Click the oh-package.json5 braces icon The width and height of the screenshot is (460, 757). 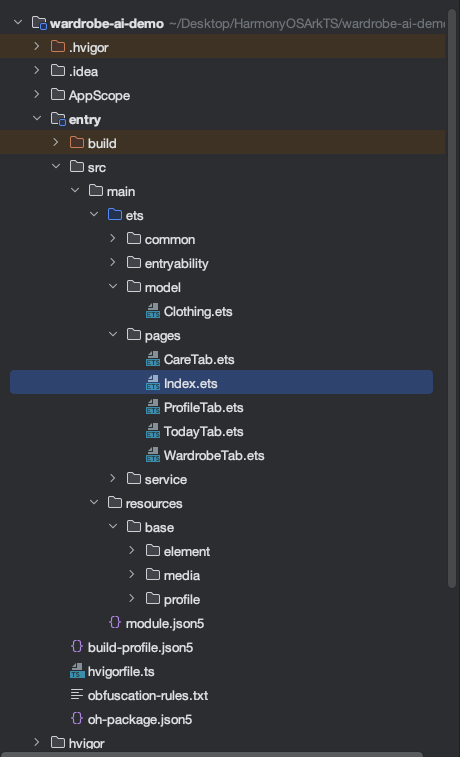(x=77, y=719)
